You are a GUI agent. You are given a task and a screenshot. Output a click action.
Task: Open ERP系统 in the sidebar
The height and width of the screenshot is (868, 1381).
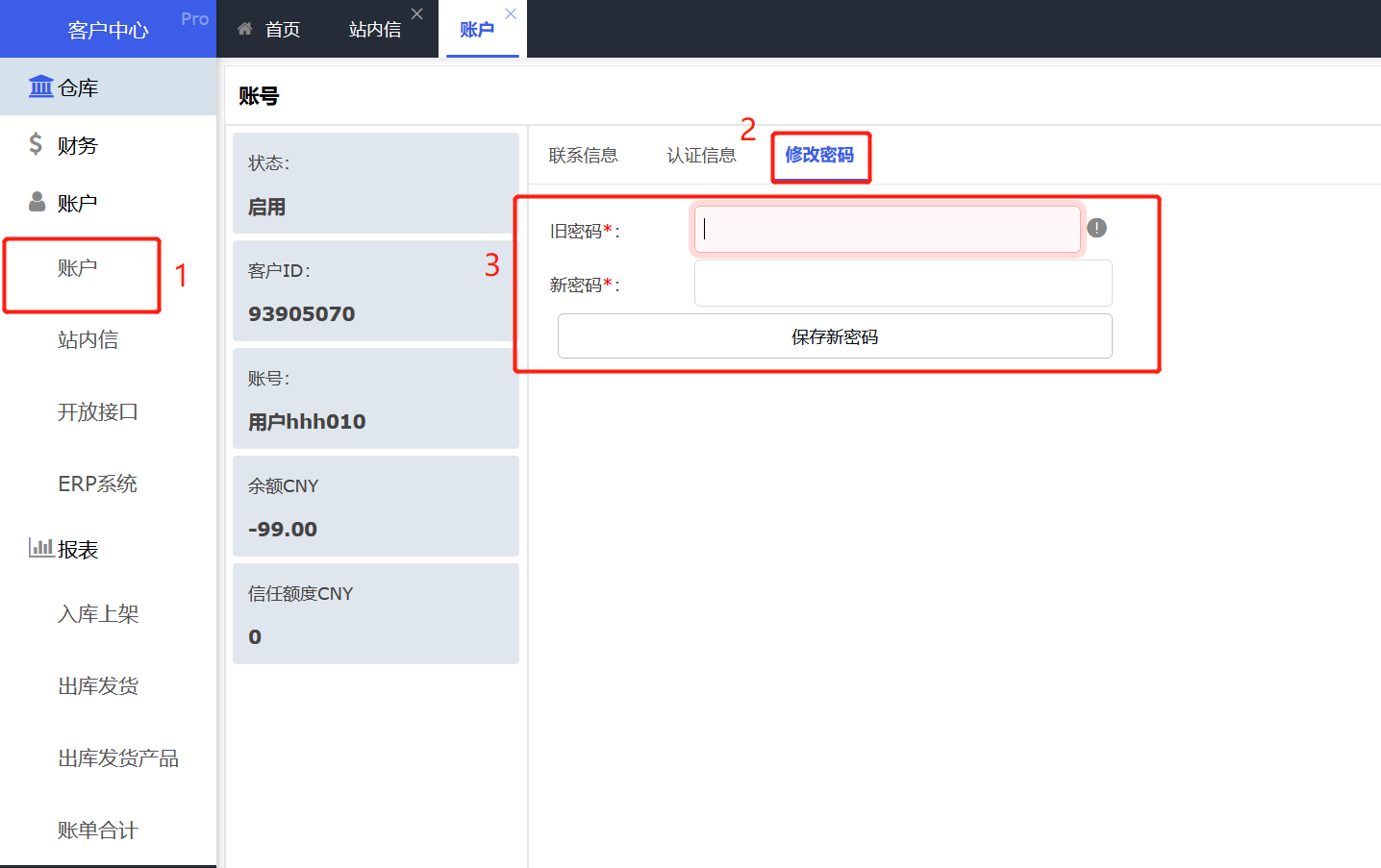[x=98, y=484]
